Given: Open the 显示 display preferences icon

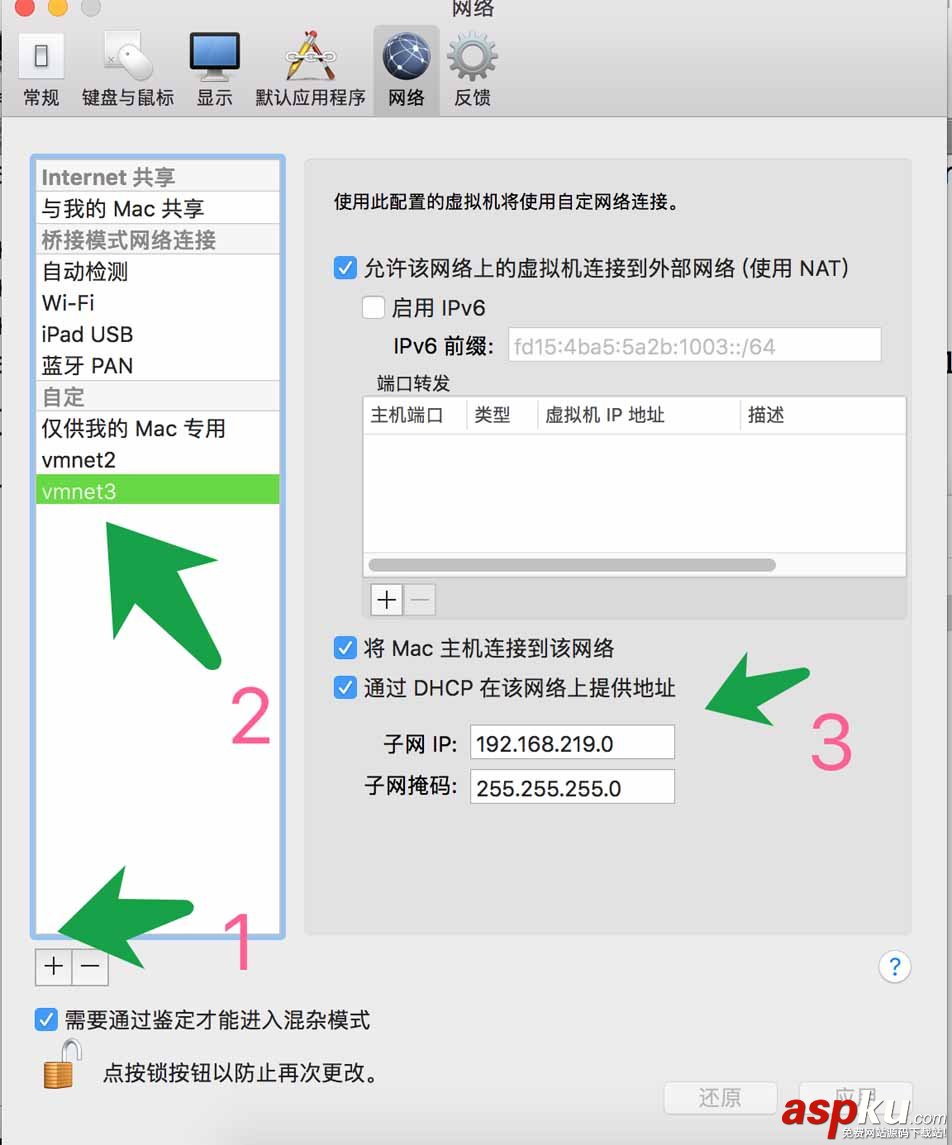Looking at the screenshot, I should point(215,56).
